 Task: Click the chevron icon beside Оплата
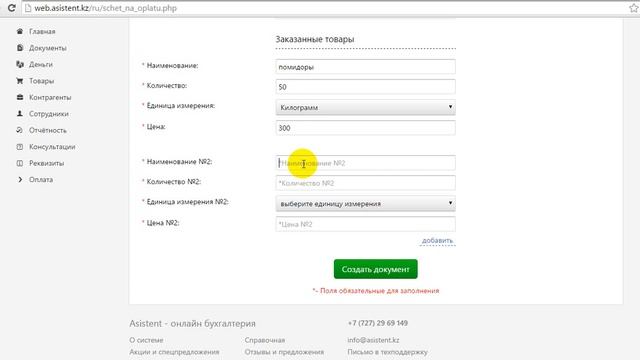tap(20, 179)
